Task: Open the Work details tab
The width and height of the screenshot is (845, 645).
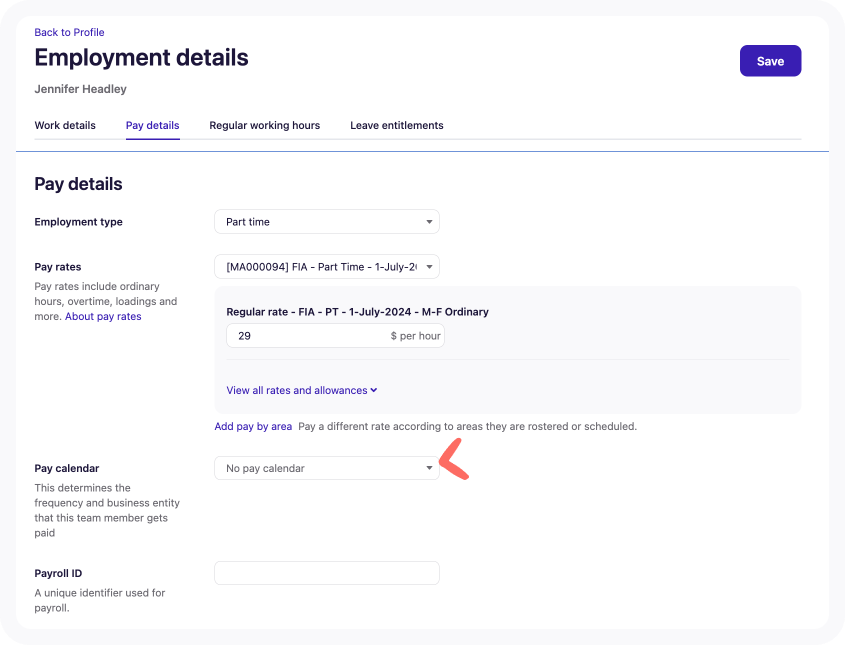Action: [65, 126]
